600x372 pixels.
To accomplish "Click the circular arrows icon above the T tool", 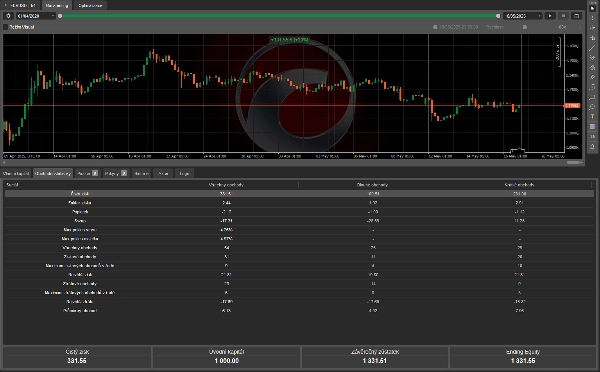I will tap(592, 107).
